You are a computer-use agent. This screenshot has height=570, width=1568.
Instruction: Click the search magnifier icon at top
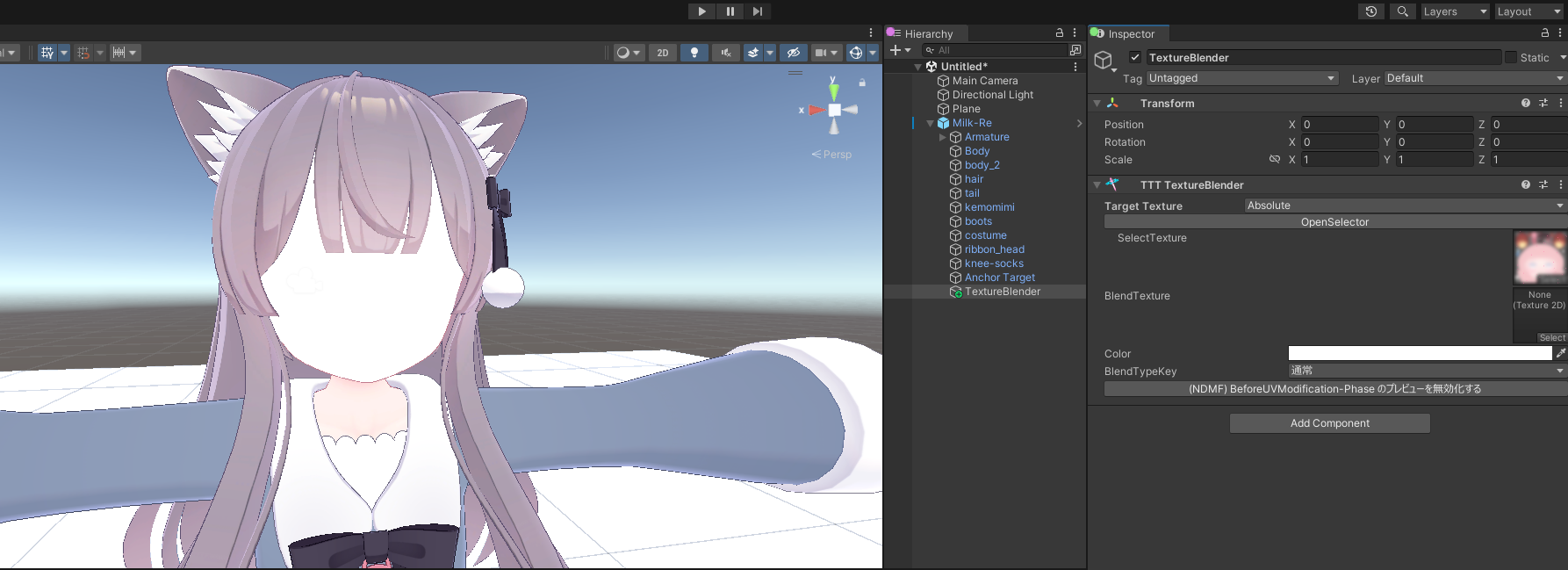(1403, 11)
